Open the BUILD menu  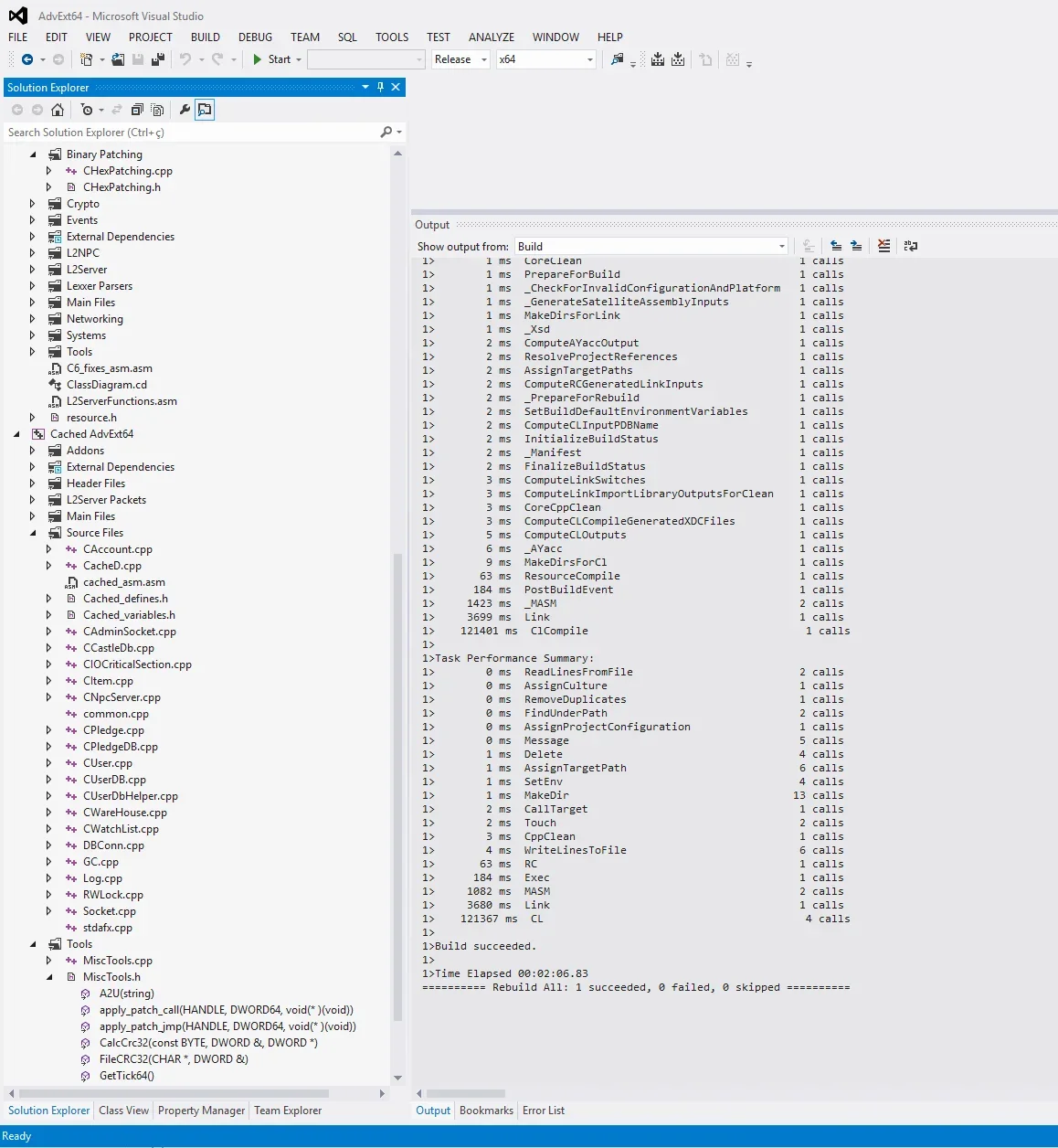206,37
